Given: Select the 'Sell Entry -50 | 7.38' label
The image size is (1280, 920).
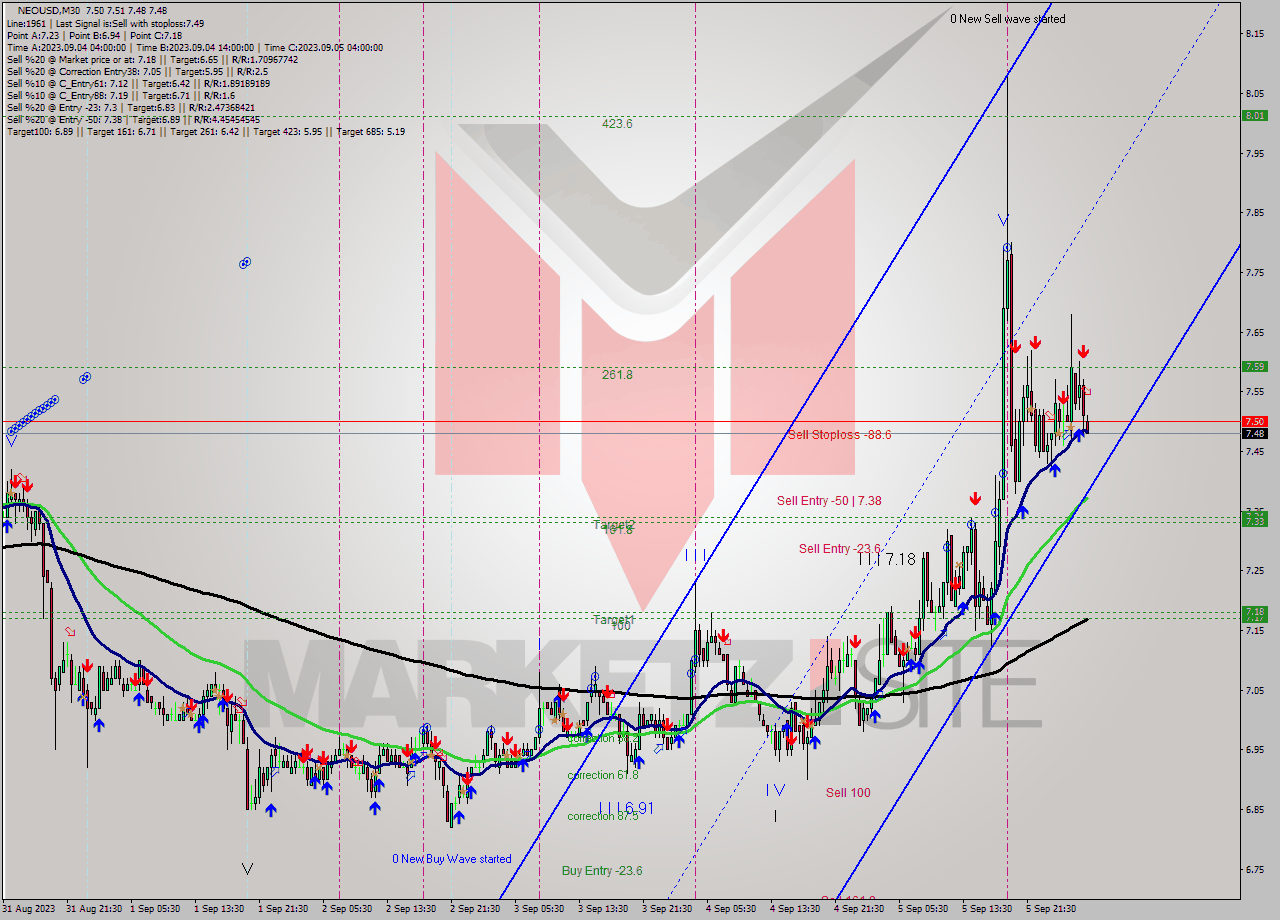Looking at the screenshot, I should [x=829, y=501].
